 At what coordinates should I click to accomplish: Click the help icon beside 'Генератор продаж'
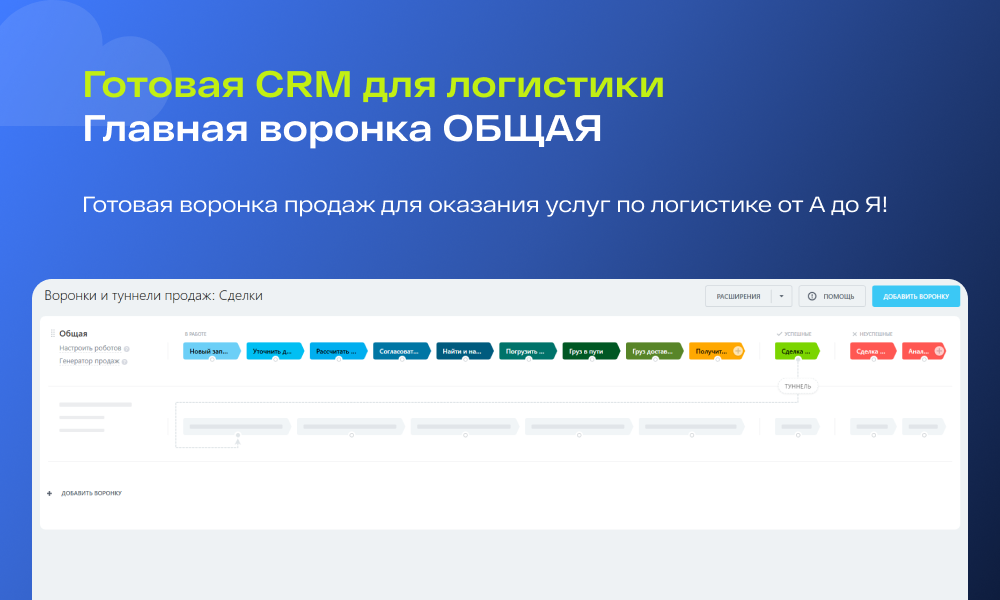click(x=124, y=362)
